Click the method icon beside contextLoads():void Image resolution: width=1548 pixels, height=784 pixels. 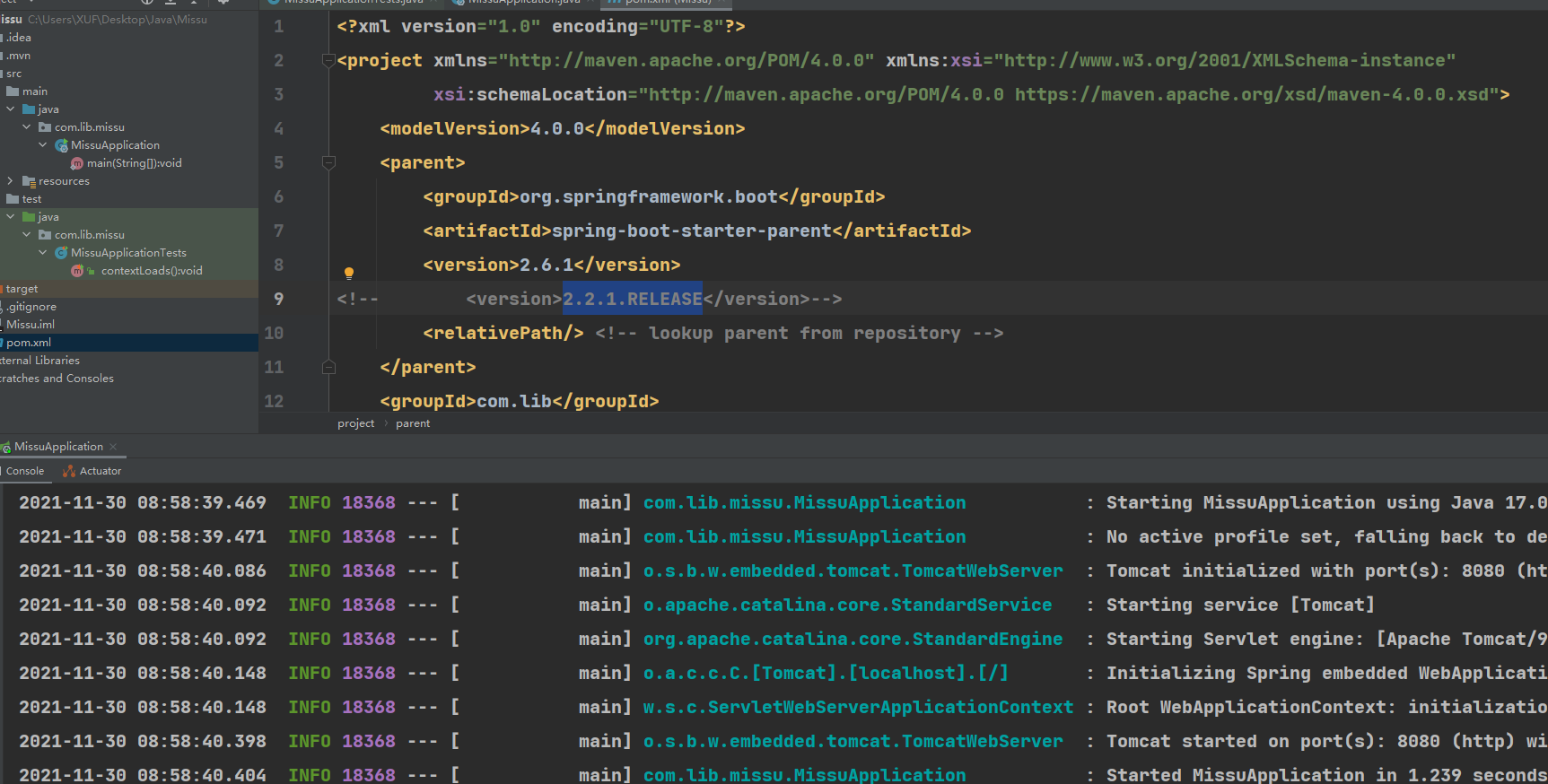coord(77,271)
